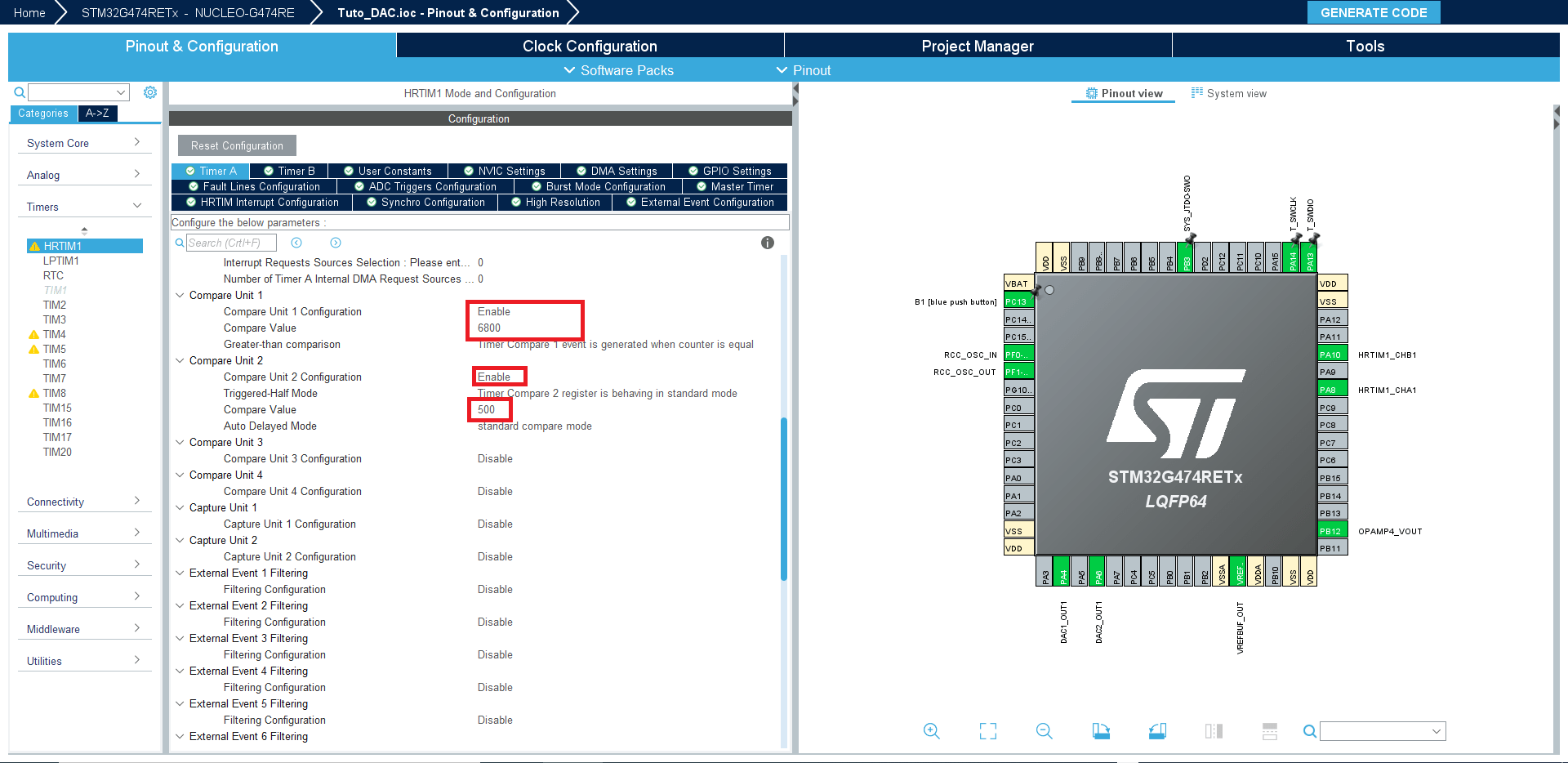Click the pin search magnifier icon
This screenshot has height=763, width=1568.
[x=1309, y=731]
